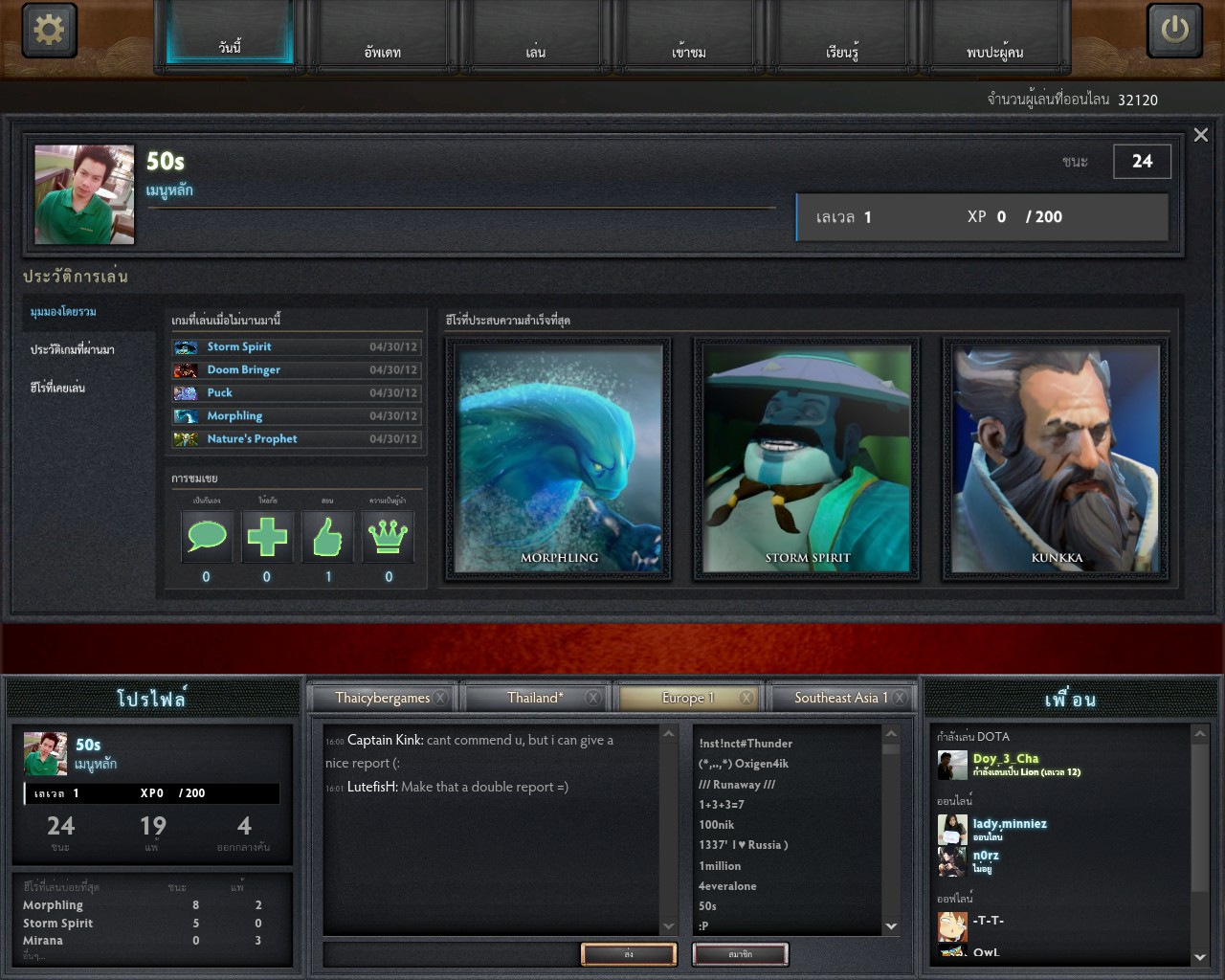Screen dimensions: 1225x980
Task: Click the thumbs up commendation icon
Action: point(327,536)
